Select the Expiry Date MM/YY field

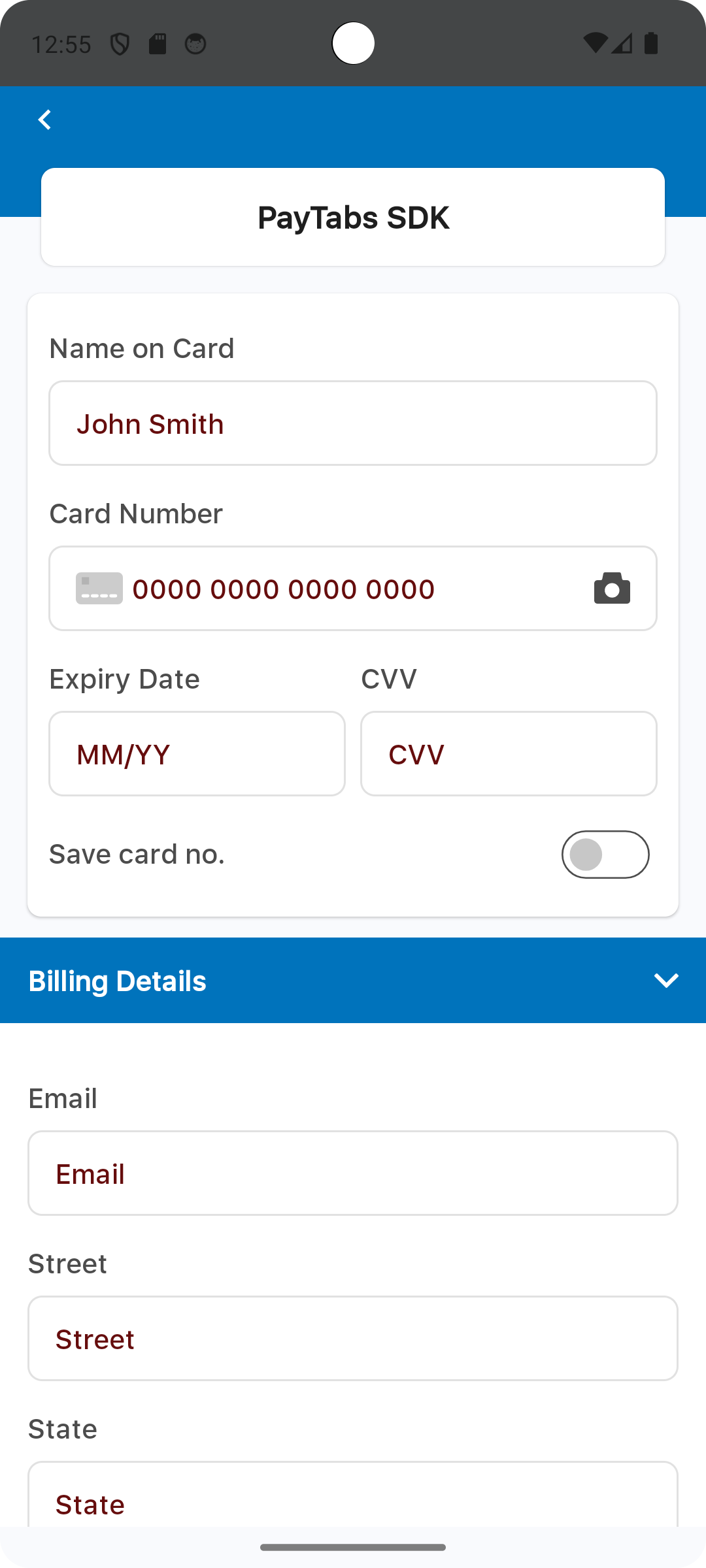(x=197, y=754)
